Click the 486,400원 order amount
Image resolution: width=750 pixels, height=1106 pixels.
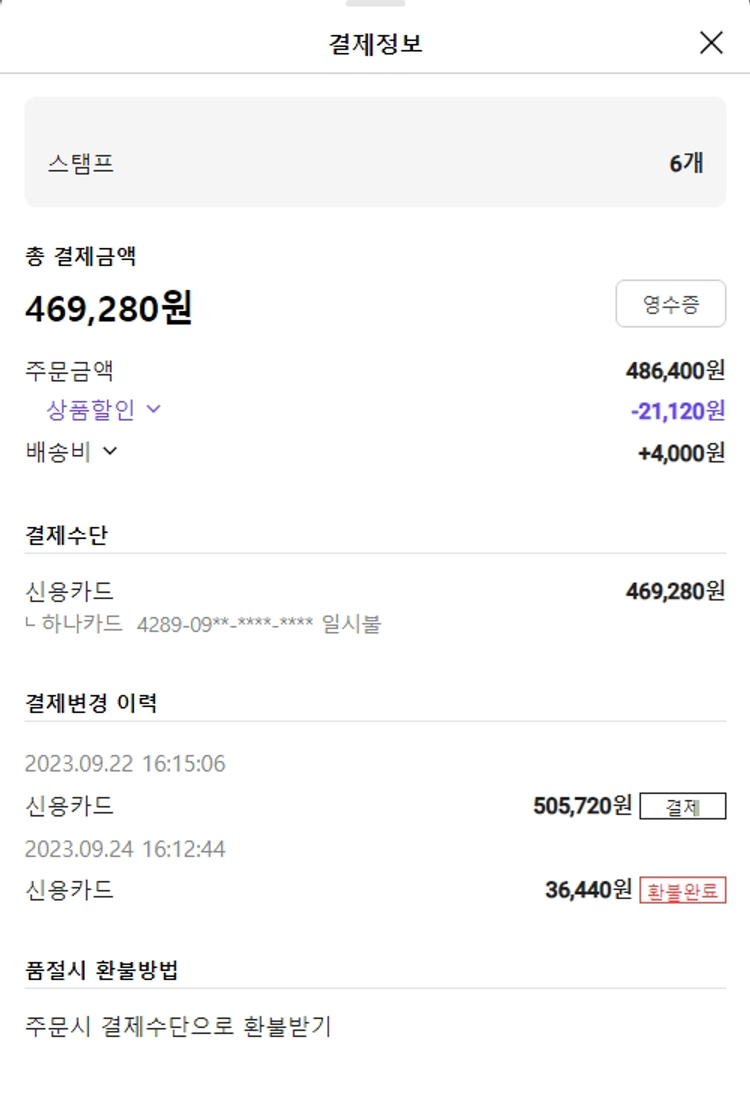tap(675, 371)
